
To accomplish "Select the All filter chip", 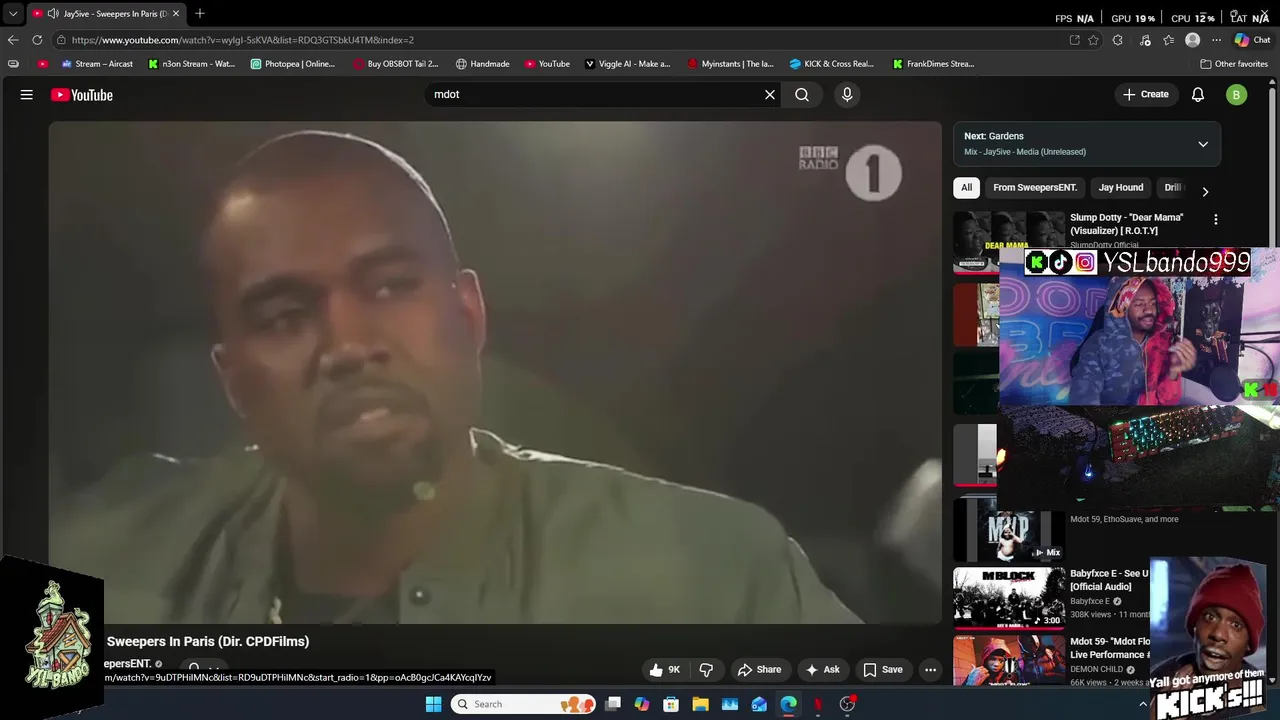I will pos(966,187).
